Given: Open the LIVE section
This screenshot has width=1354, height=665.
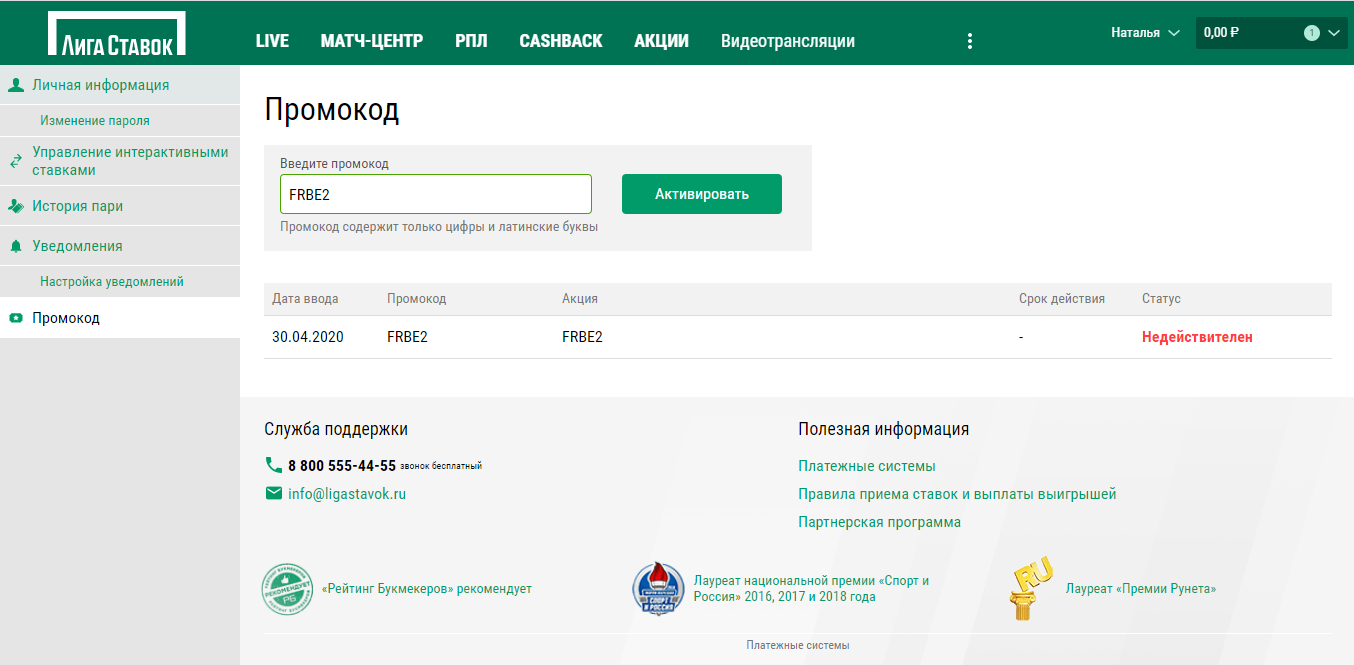Looking at the screenshot, I should (272, 41).
